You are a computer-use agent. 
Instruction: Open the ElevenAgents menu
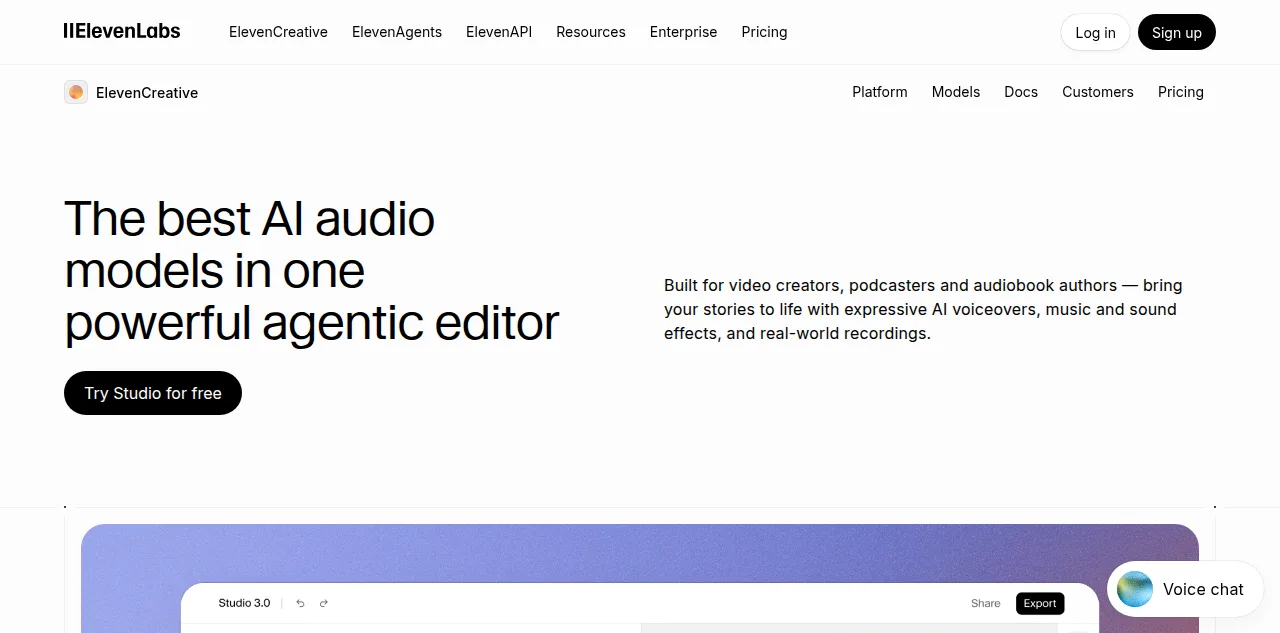397,32
